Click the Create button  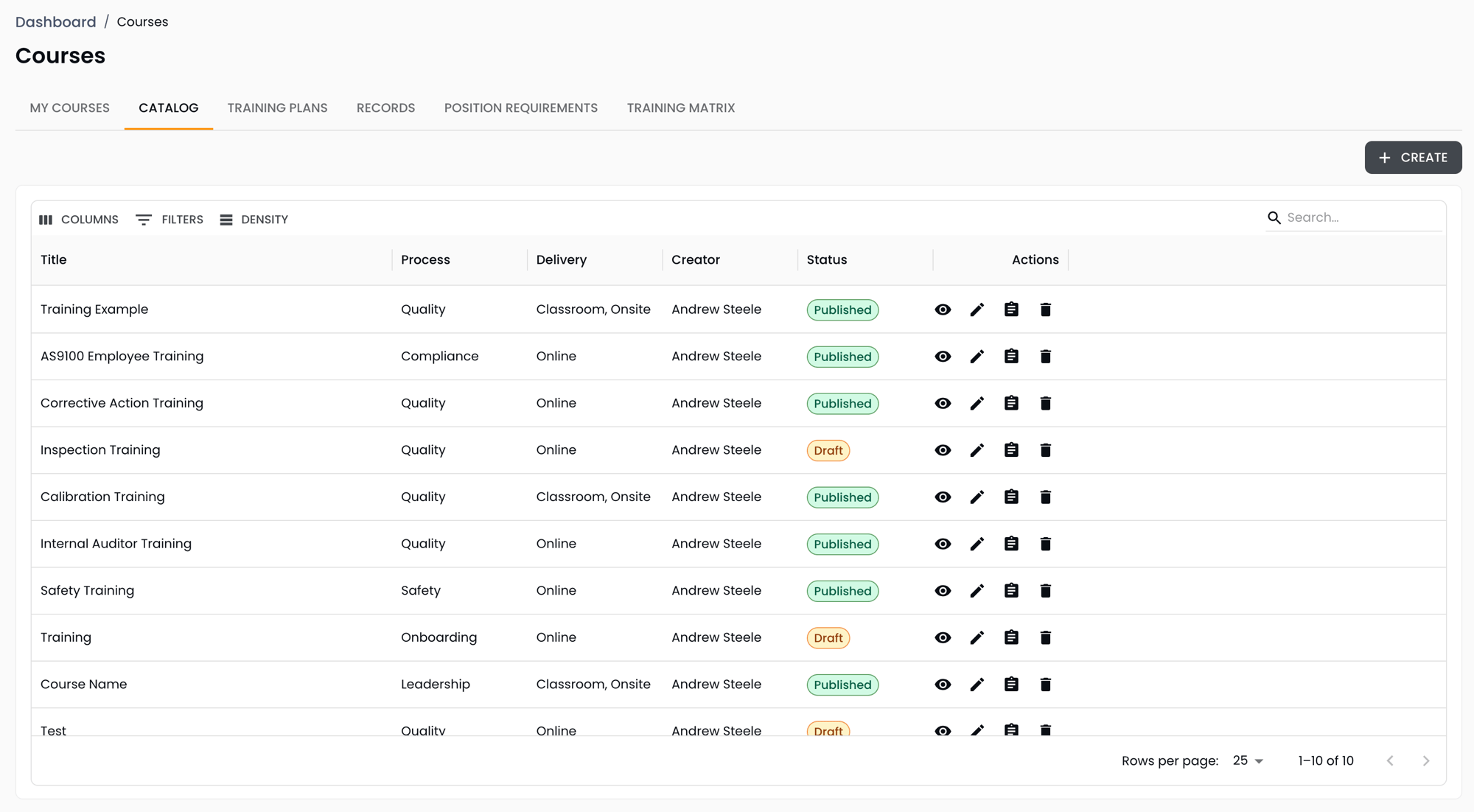tap(1413, 158)
